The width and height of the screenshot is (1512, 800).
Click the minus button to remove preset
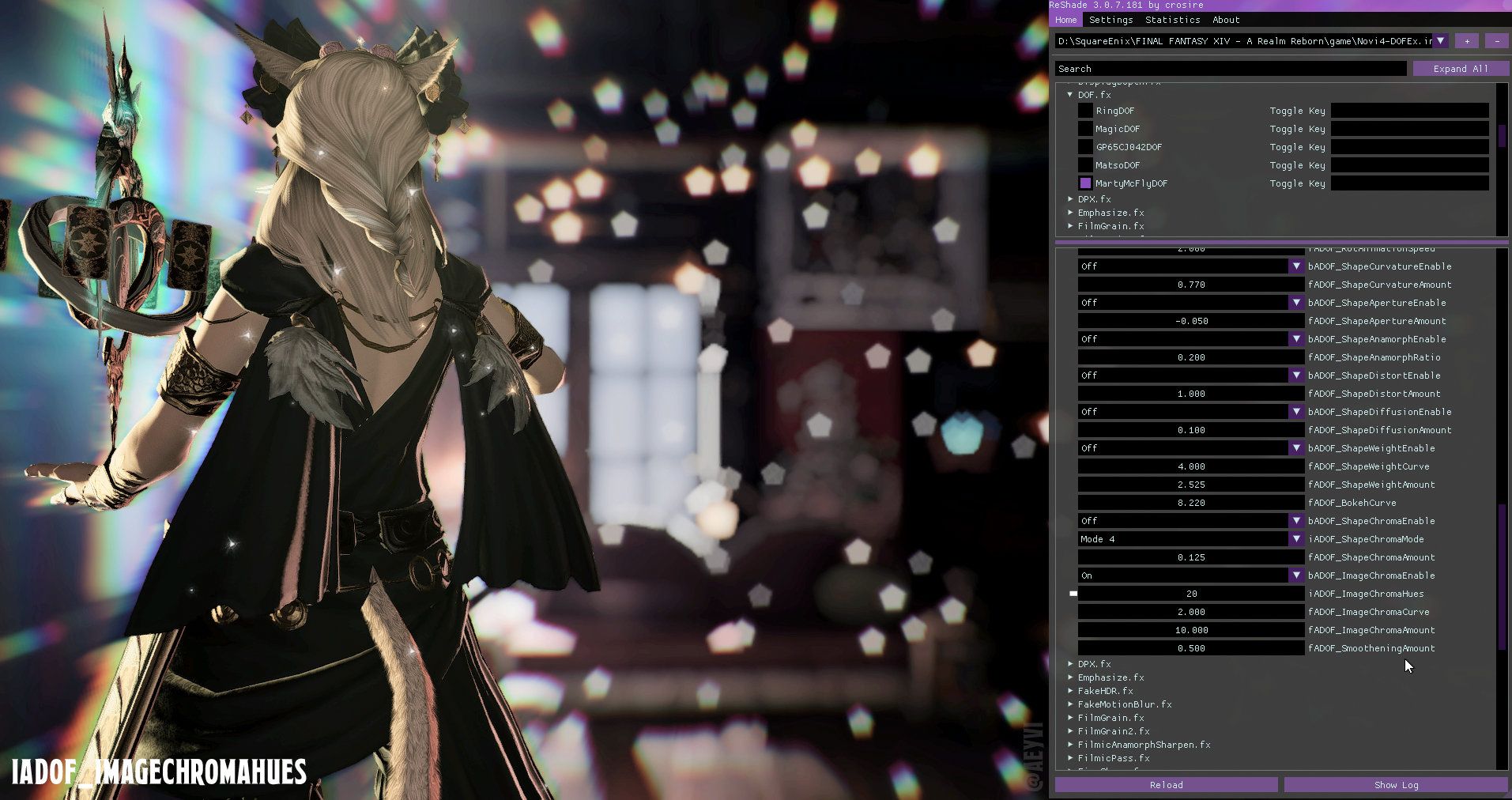point(1497,40)
